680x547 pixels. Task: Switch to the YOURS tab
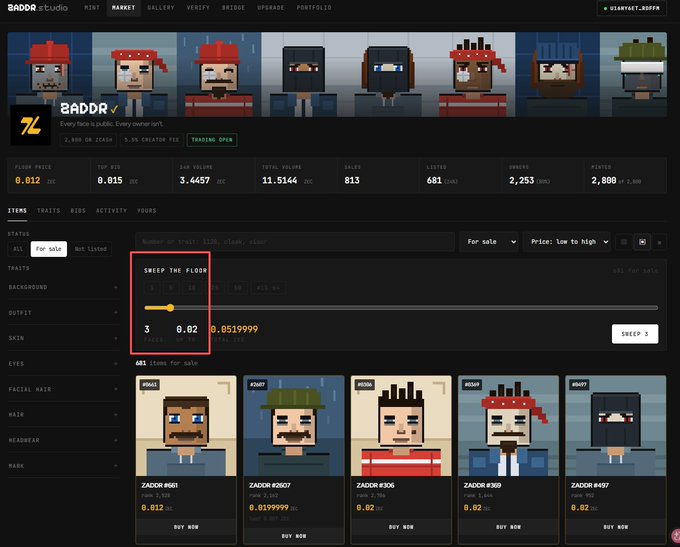147,210
